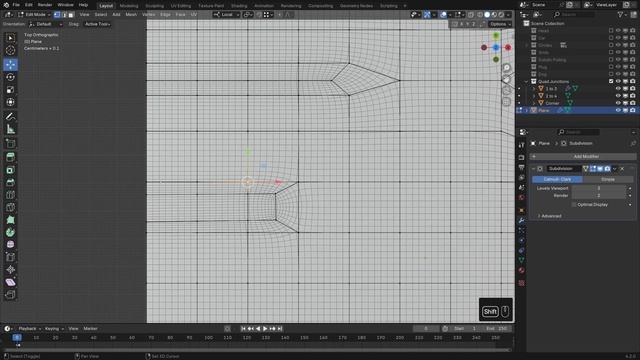The width and height of the screenshot is (640, 360).
Task: Click the outliner search field
Action: coord(574,15)
